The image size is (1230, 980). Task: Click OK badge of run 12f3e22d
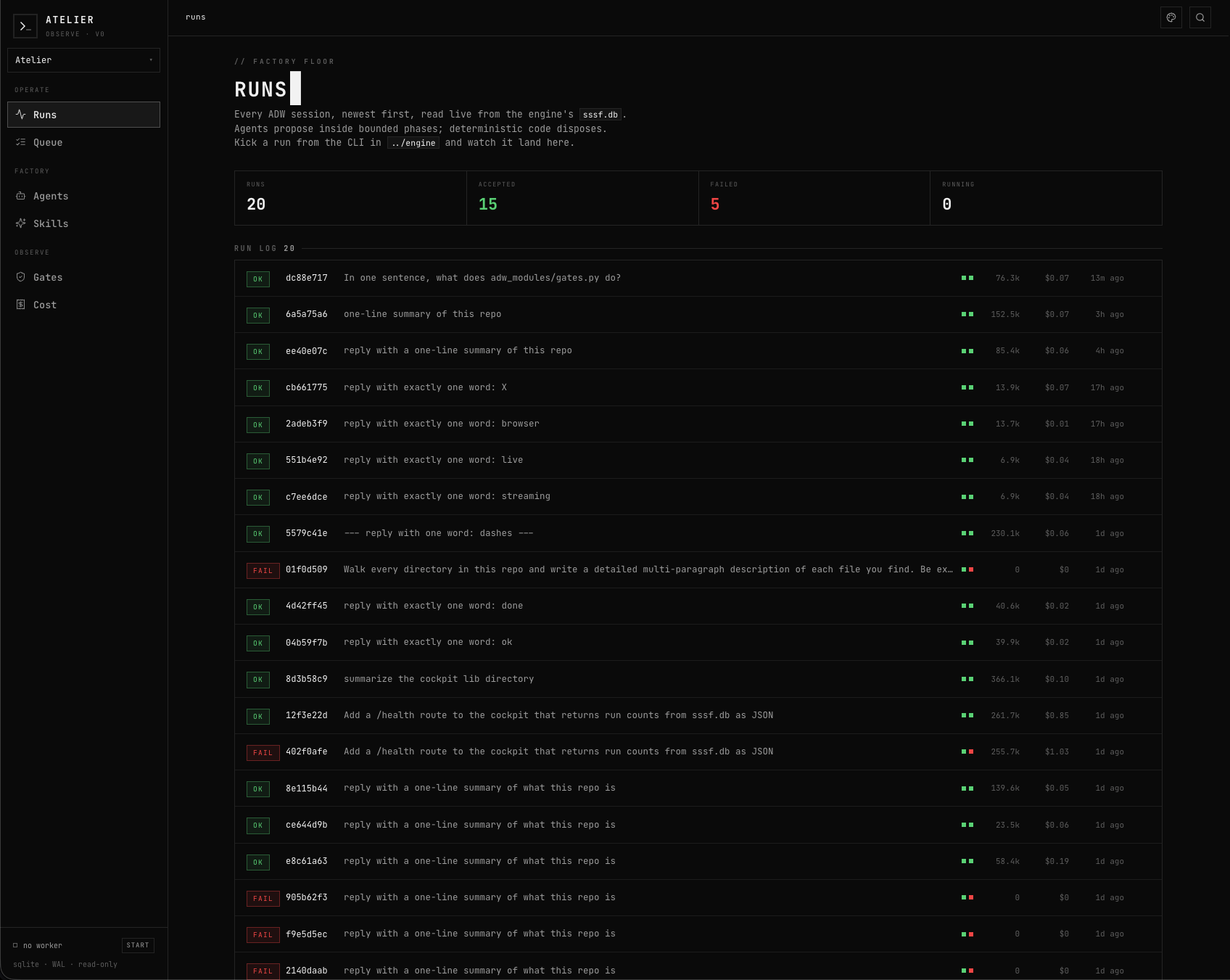tap(258, 716)
